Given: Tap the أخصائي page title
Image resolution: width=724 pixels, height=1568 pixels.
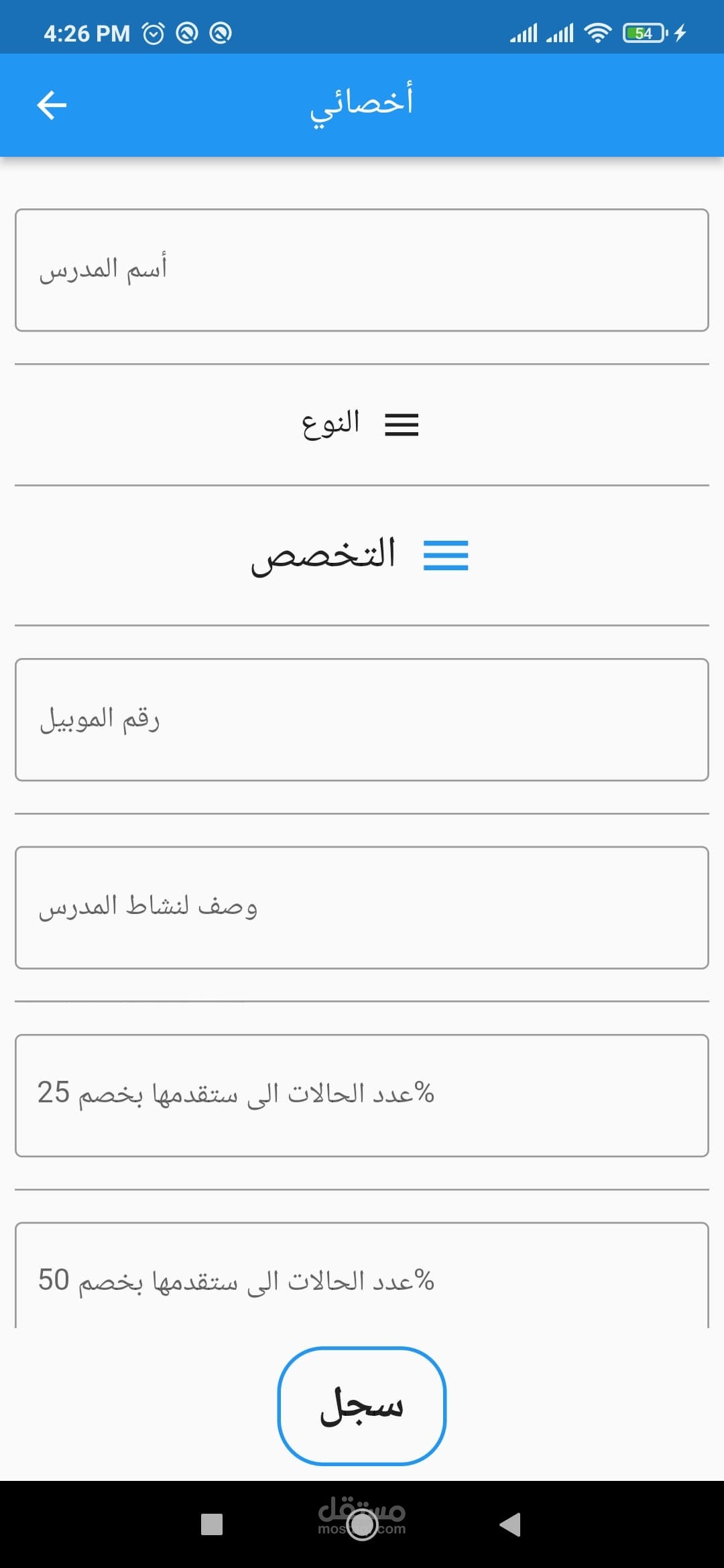Looking at the screenshot, I should click(361, 104).
